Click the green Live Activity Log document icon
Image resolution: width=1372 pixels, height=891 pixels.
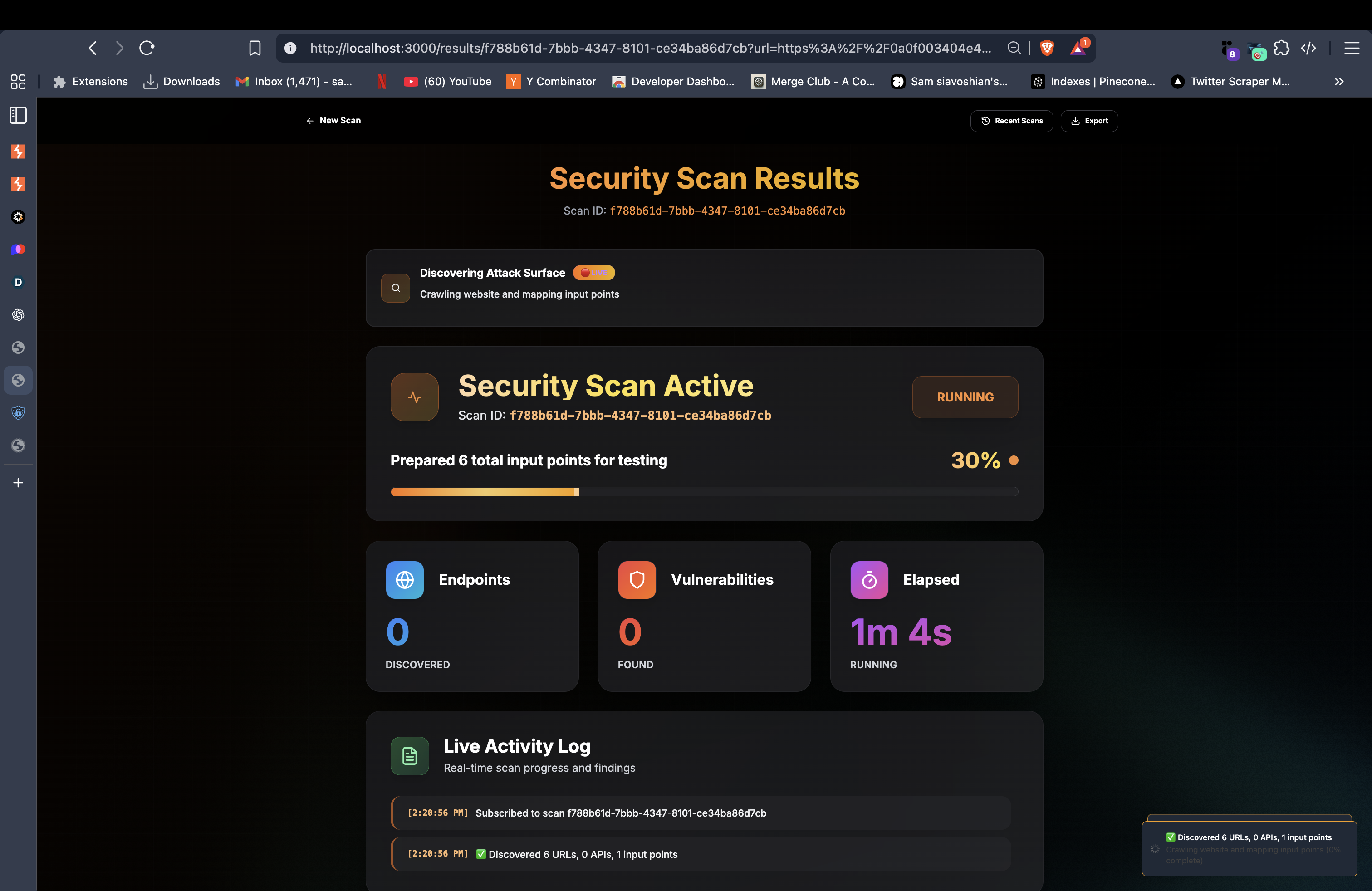[410, 755]
